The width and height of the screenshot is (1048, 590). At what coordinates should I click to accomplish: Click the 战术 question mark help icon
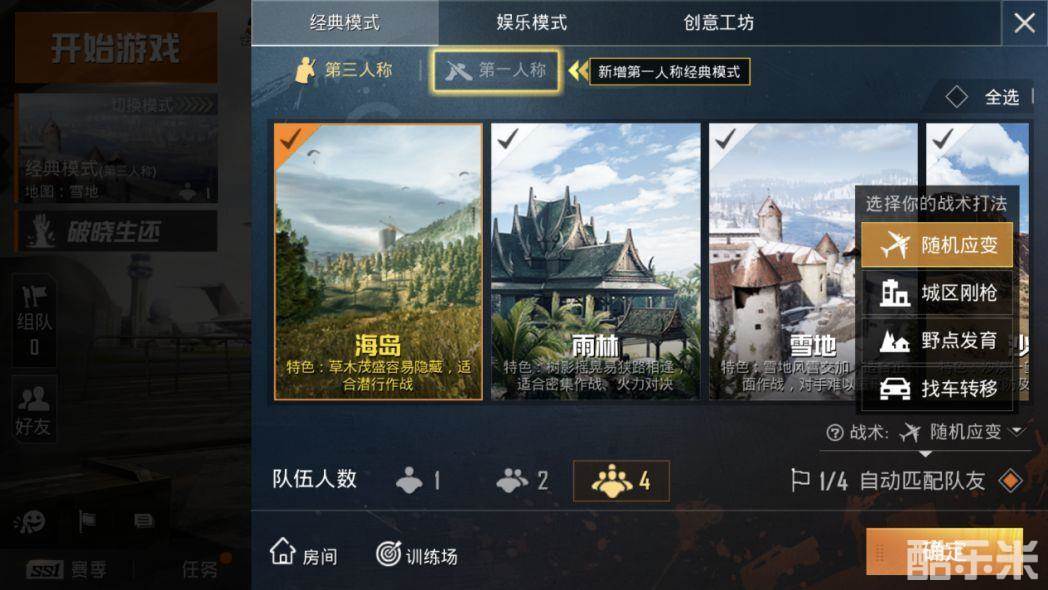point(835,433)
